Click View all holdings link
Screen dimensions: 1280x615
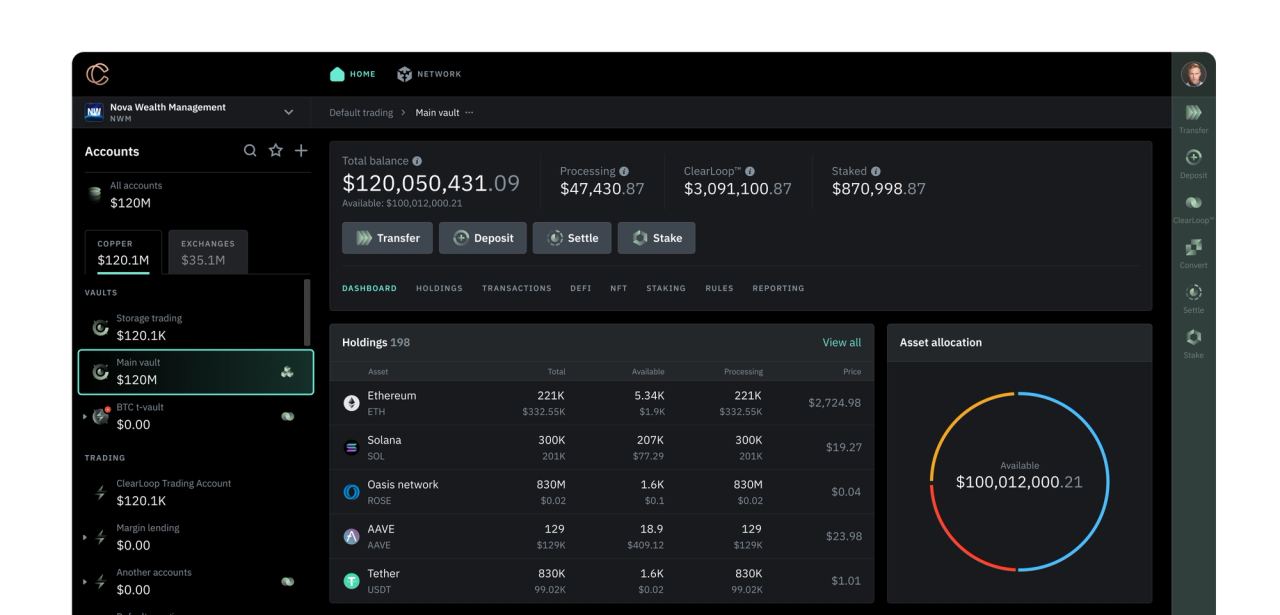pyautogui.click(x=841, y=342)
